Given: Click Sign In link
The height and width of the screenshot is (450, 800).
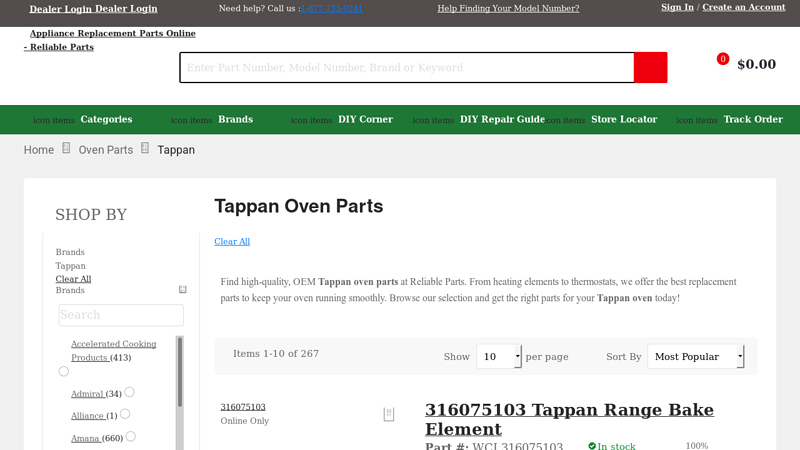Looking at the screenshot, I should 677,7.
